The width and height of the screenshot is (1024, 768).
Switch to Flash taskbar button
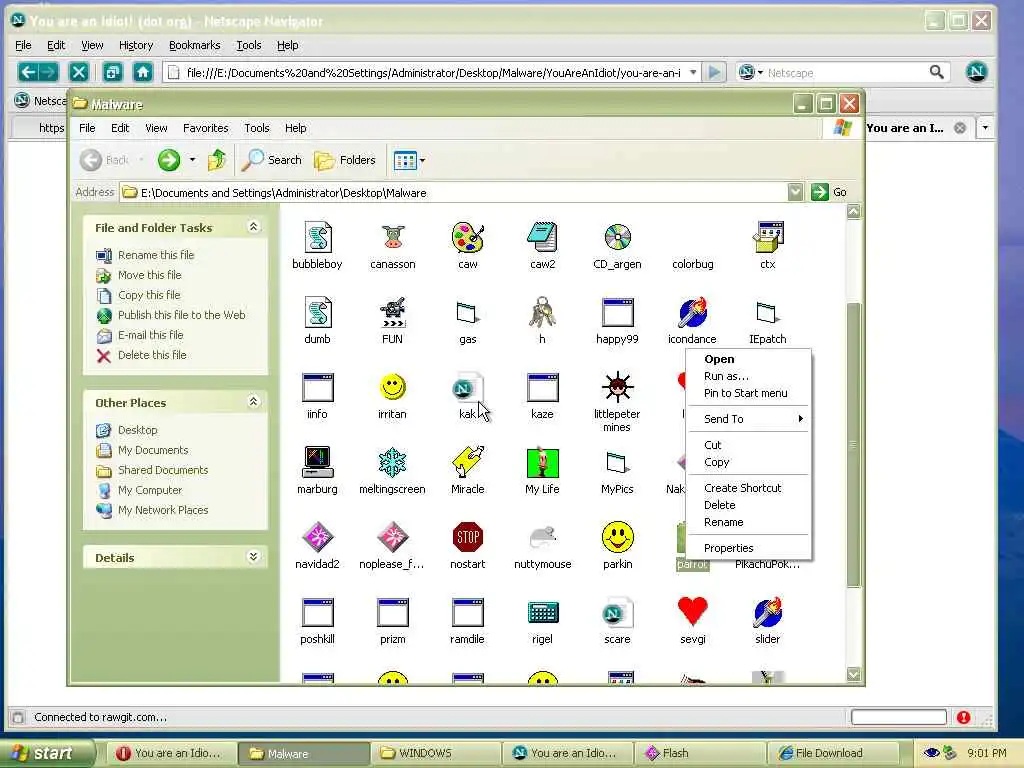699,753
